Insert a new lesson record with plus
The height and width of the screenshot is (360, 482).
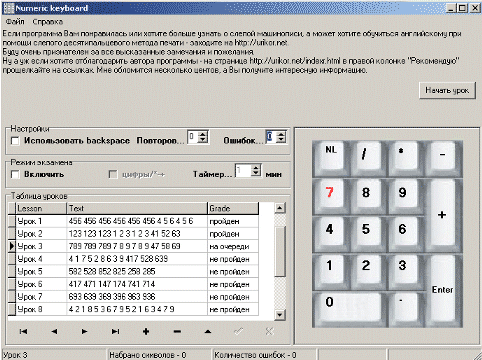pos(146,331)
